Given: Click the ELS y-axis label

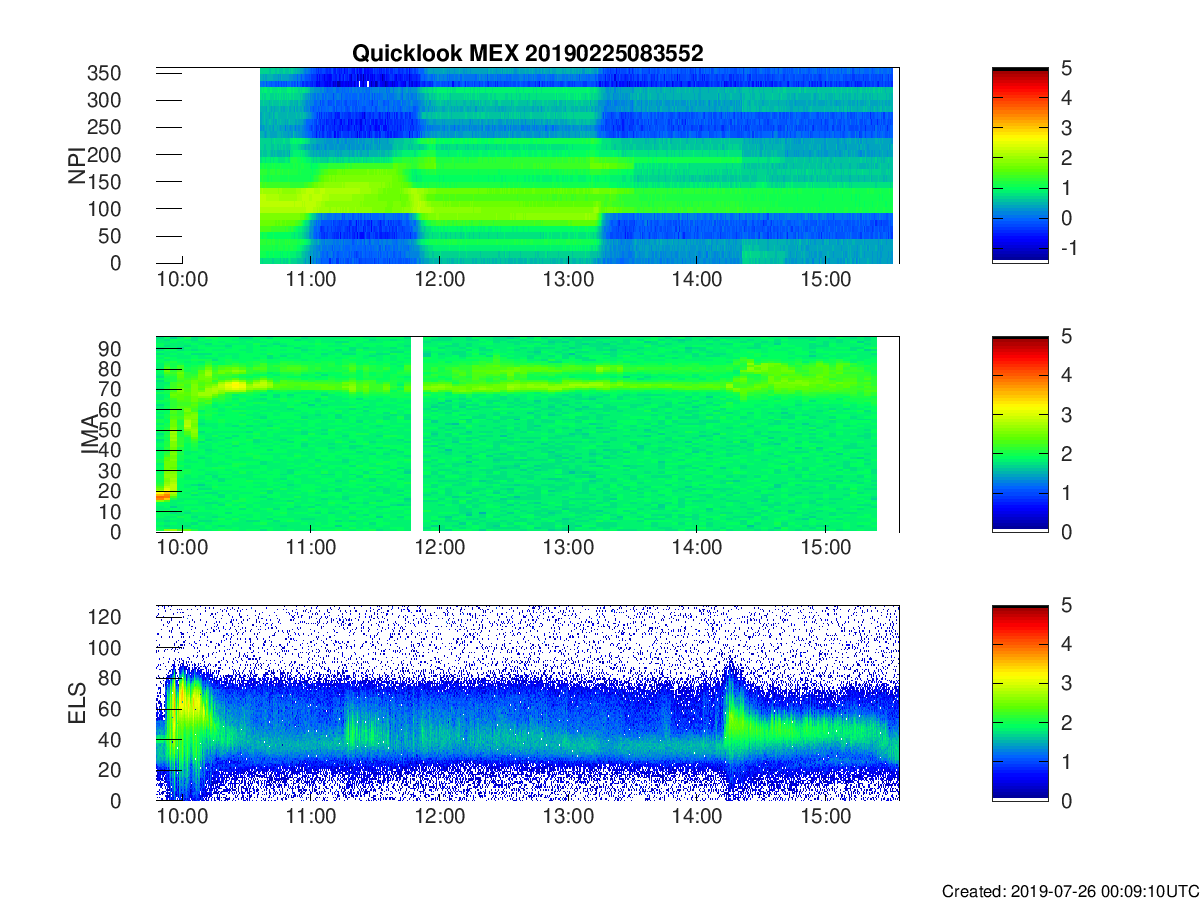Looking at the screenshot, I should [77, 703].
